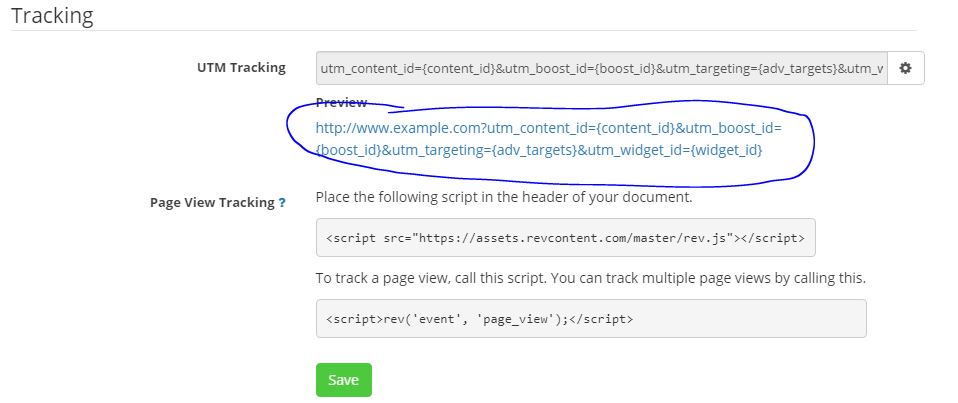958x403 pixels.
Task: Open the www.example.com preview link's first line
Action: 549,128
